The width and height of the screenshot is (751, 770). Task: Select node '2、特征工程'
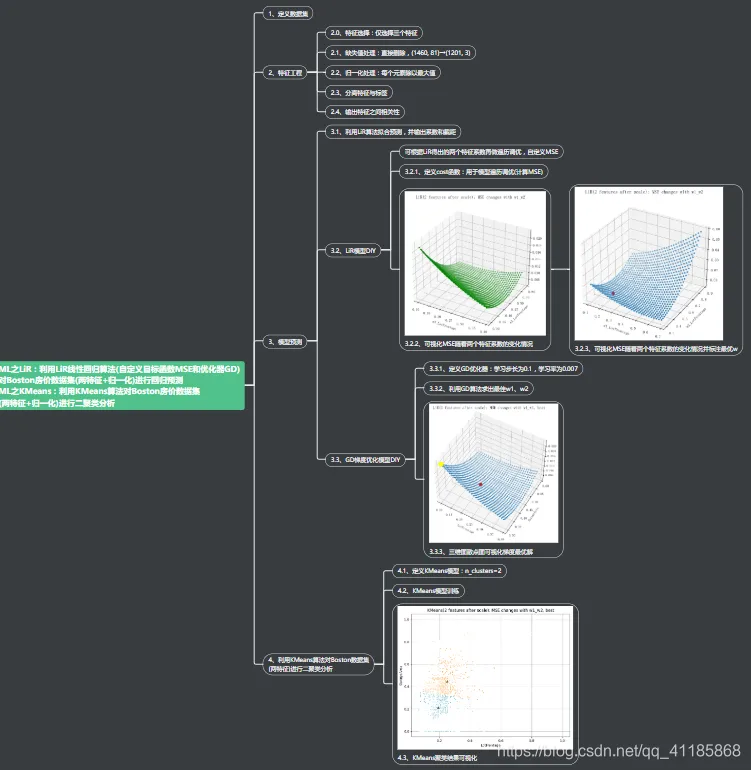285,73
